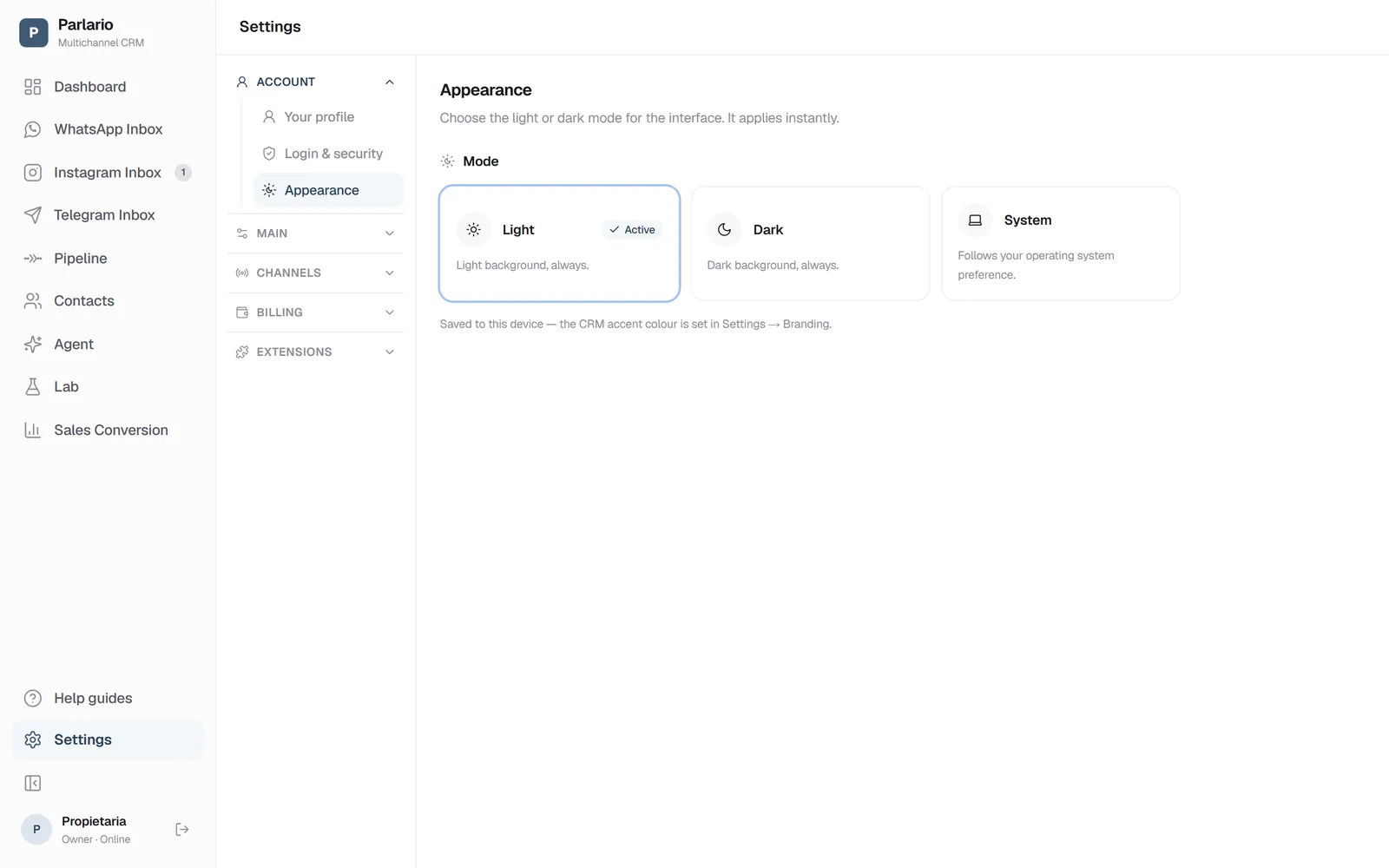Click the EXTENSIONS section label
The width and height of the screenshot is (1389, 868).
click(x=294, y=352)
